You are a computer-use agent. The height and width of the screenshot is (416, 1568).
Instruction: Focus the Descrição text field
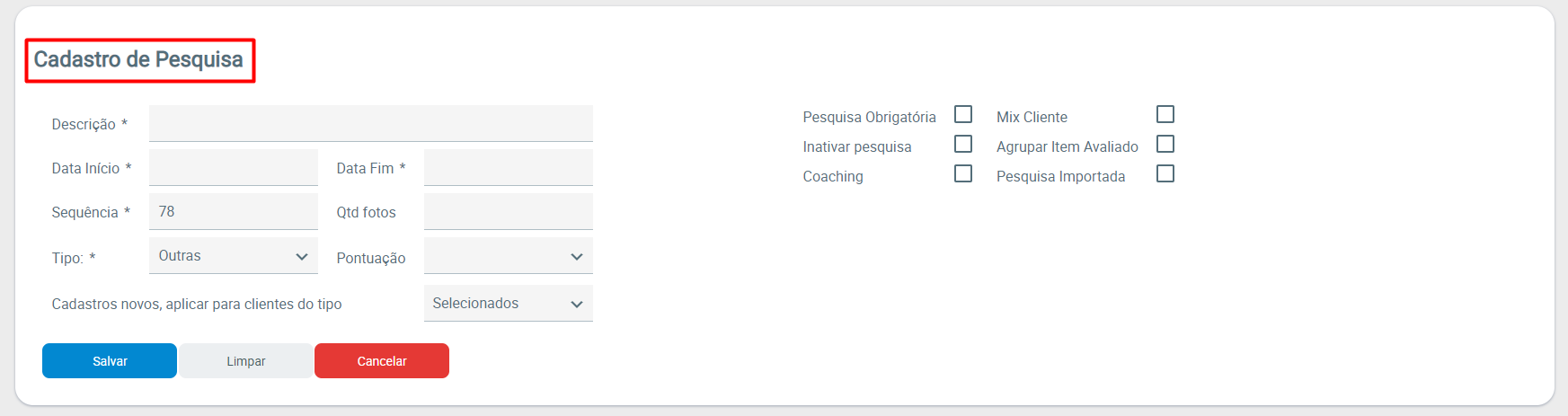click(x=370, y=123)
